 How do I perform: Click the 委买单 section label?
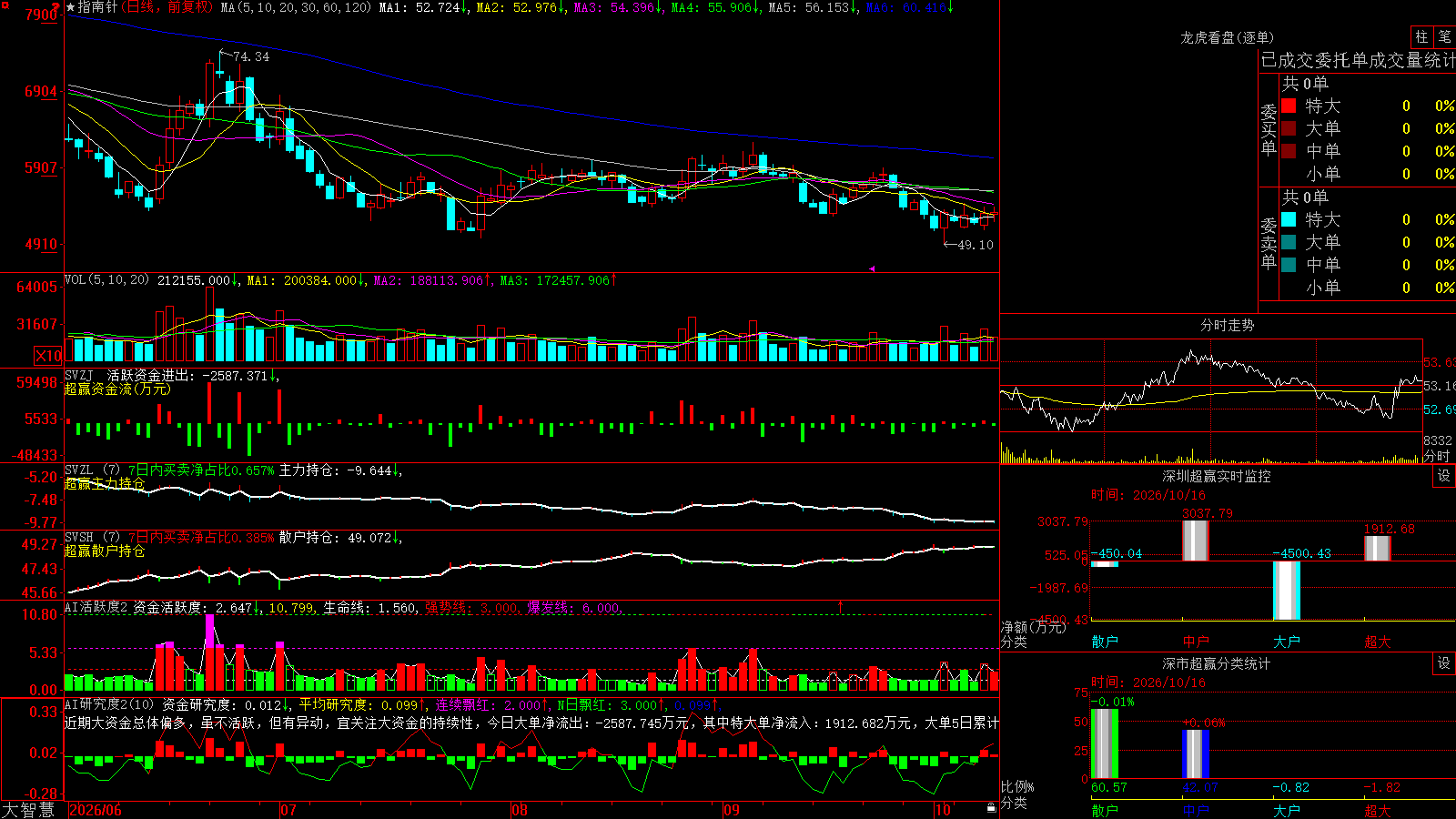(x=1269, y=130)
